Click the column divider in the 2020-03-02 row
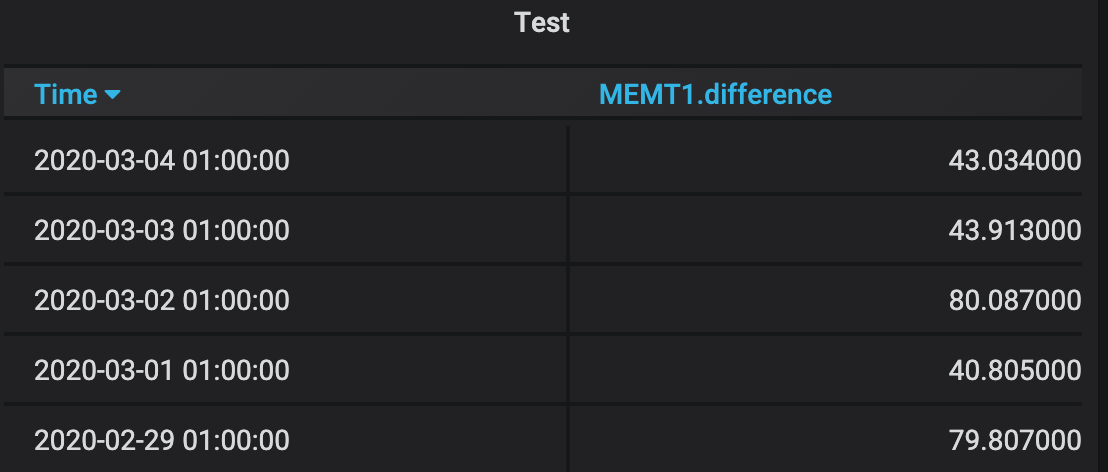The width and height of the screenshot is (1108, 472). coord(568,300)
